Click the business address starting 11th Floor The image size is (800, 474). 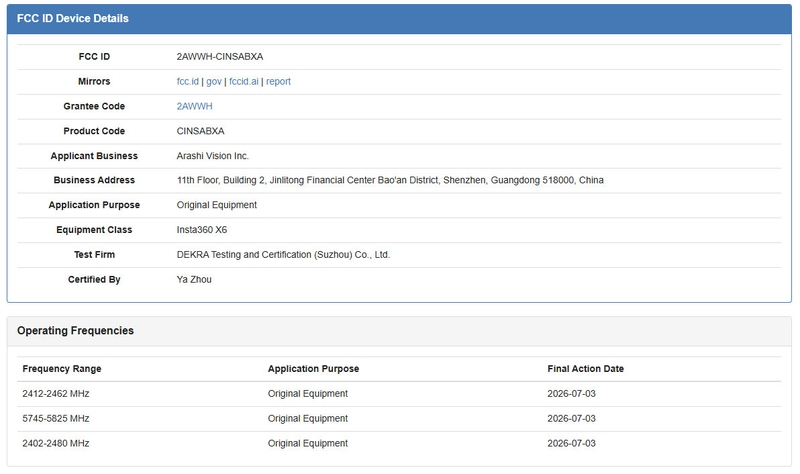click(x=390, y=180)
